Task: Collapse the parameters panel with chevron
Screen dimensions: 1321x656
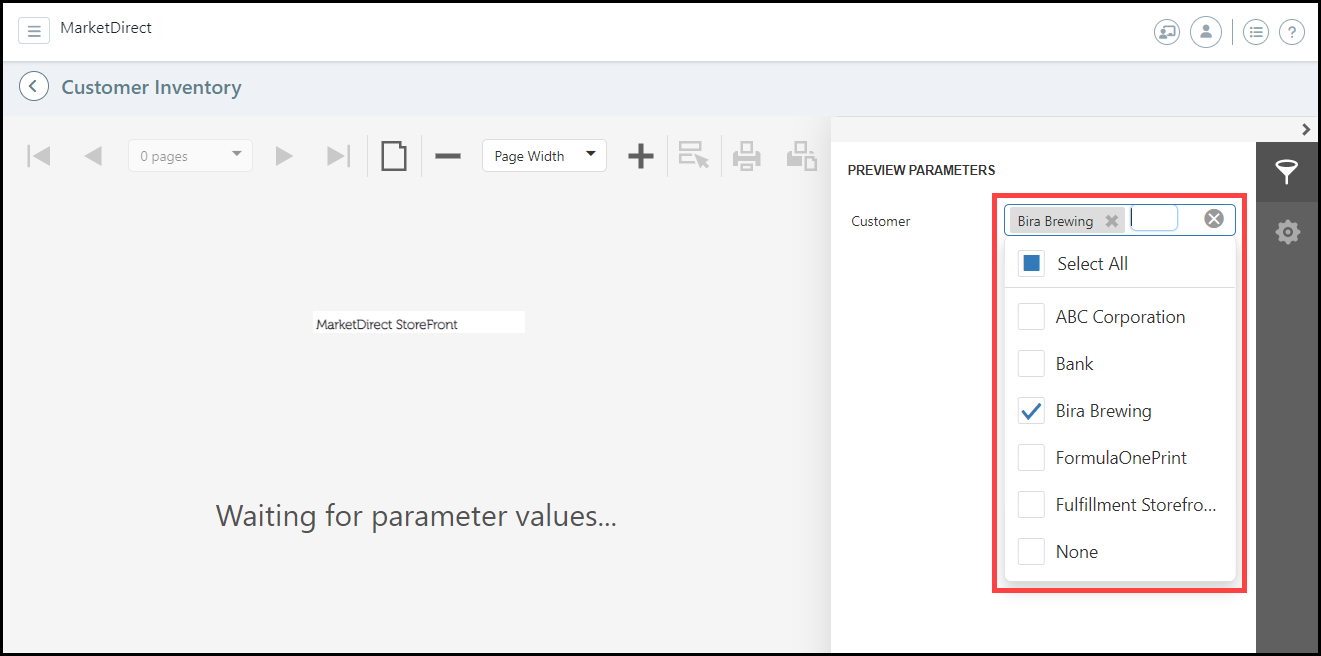Action: coord(1305,129)
